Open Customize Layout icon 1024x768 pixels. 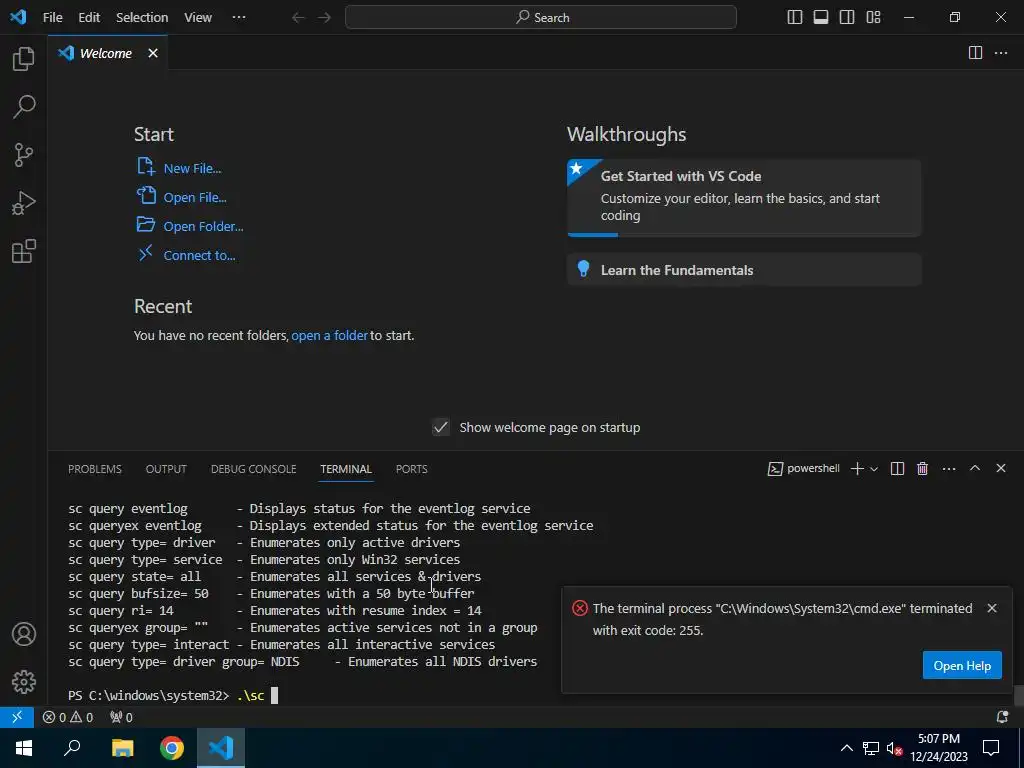[873, 18]
